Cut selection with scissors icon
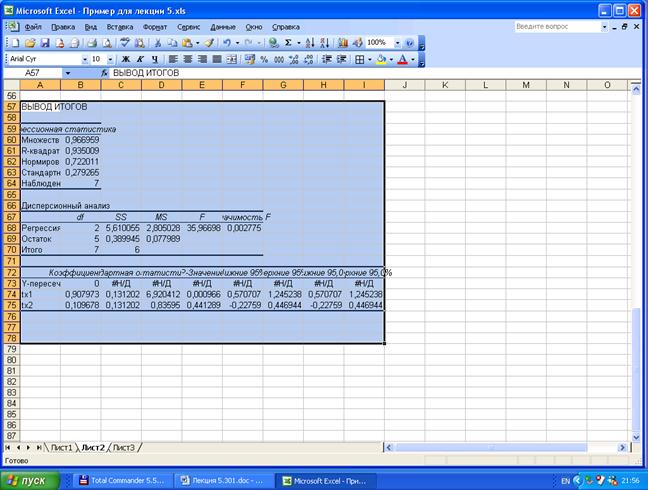 [x=157, y=43]
